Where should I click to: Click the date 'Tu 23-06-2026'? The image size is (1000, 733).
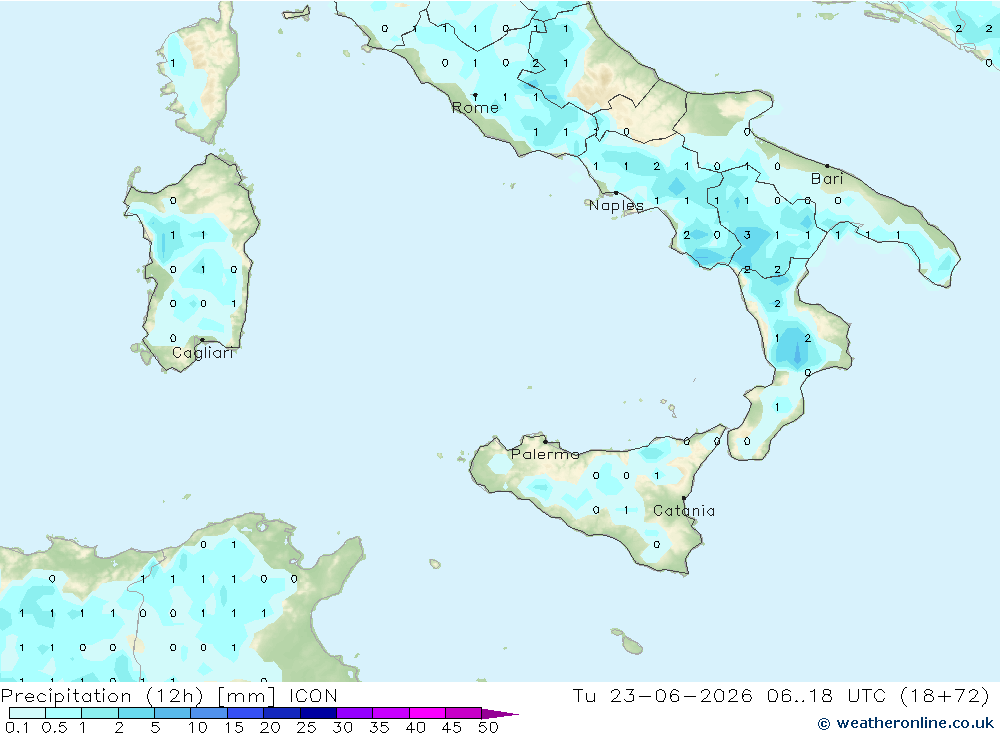coord(662,695)
